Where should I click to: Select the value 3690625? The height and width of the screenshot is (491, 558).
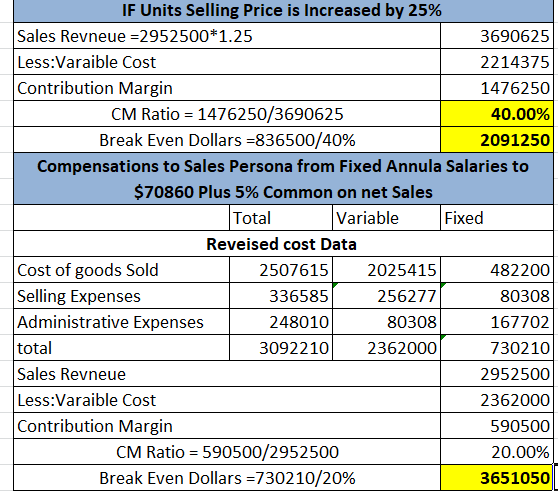tap(497, 36)
